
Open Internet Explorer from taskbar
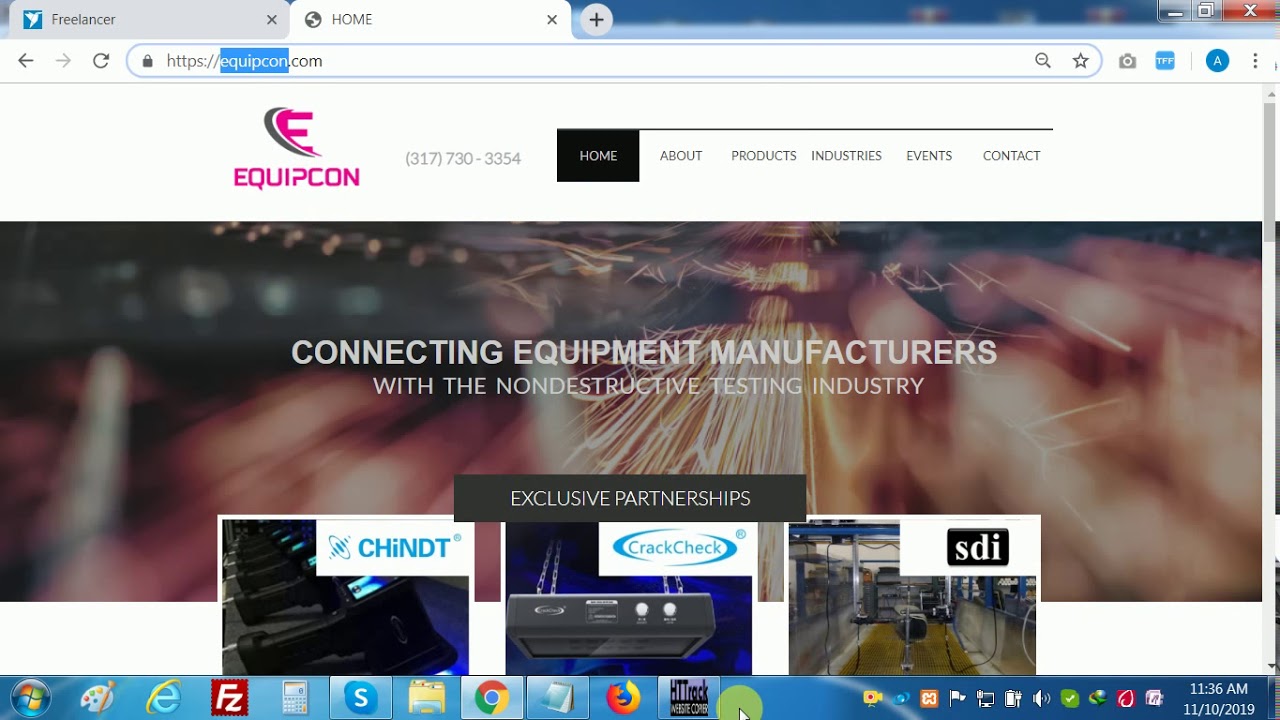(163, 698)
